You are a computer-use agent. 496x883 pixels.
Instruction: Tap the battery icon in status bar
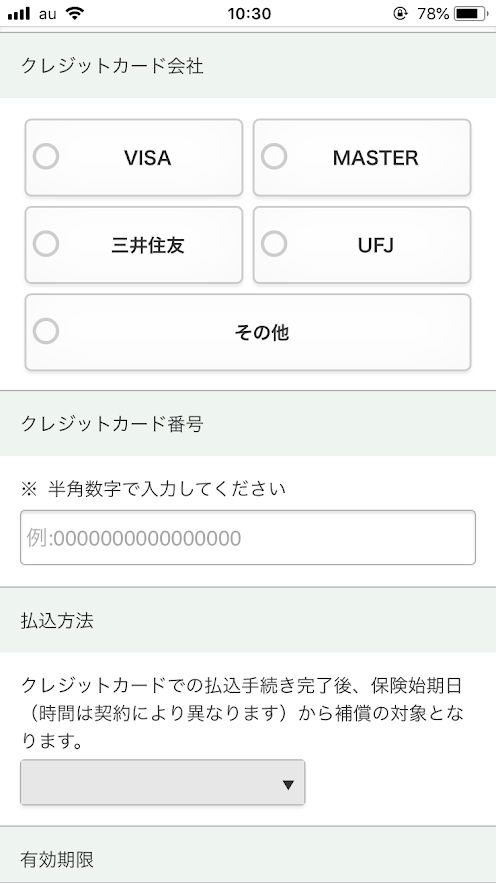(470, 14)
